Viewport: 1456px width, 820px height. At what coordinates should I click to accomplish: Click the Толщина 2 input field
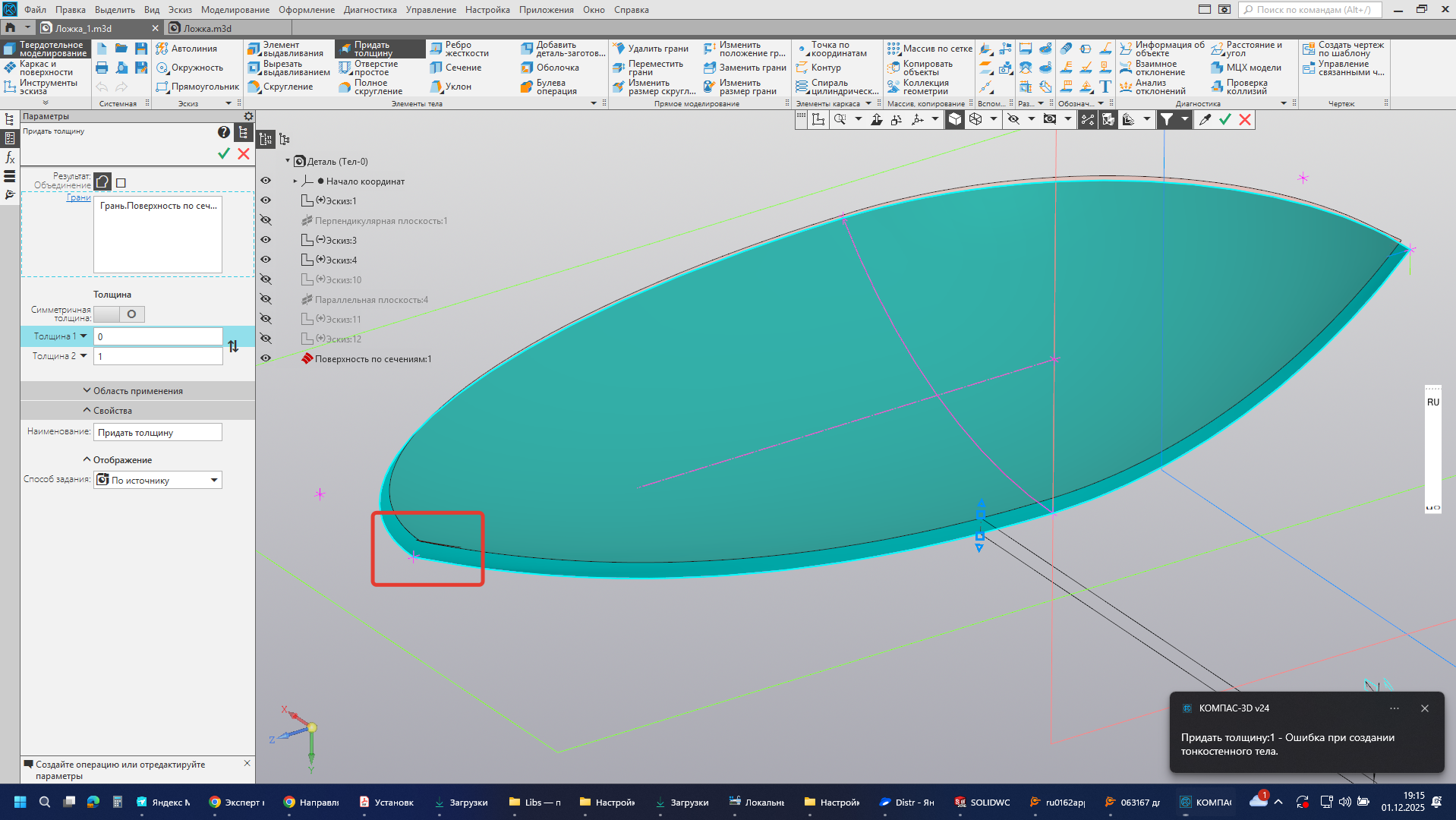click(x=158, y=356)
